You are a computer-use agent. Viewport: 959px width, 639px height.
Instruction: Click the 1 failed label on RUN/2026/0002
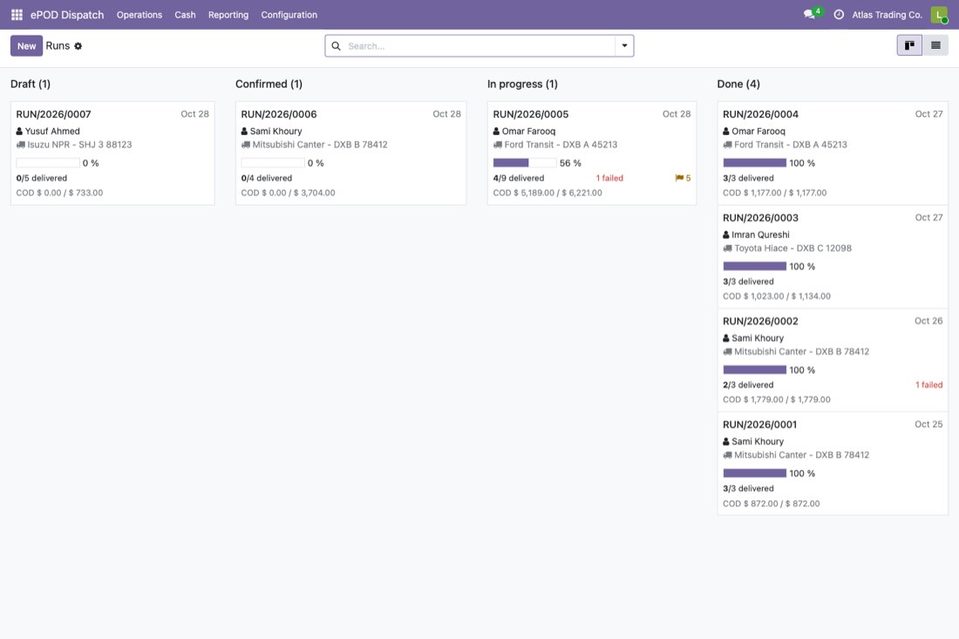929,385
